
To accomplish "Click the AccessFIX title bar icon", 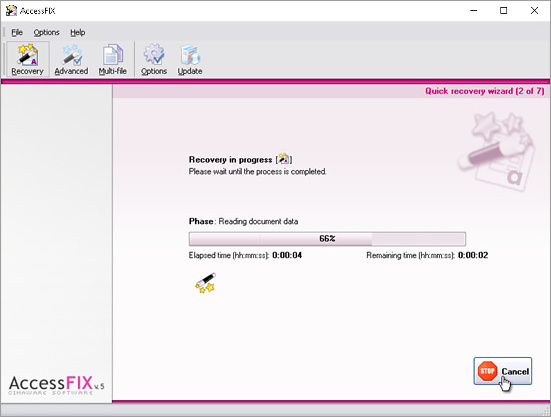I will [x=11, y=11].
